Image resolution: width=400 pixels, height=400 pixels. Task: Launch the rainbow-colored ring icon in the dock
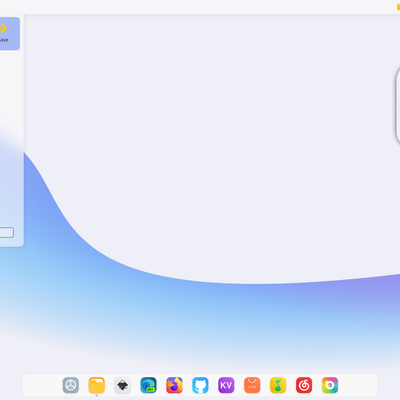click(x=330, y=385)
